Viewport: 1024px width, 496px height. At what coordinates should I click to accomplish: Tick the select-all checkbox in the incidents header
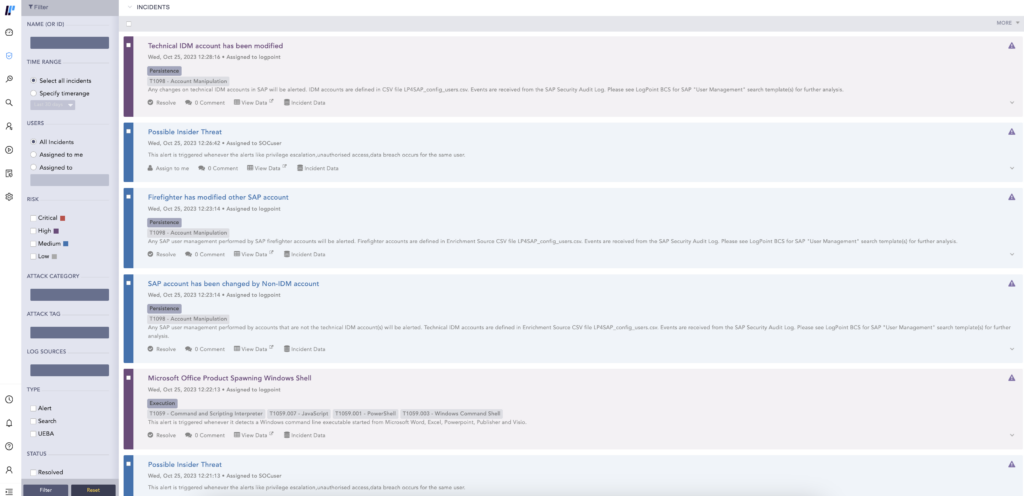pos(129,23)
